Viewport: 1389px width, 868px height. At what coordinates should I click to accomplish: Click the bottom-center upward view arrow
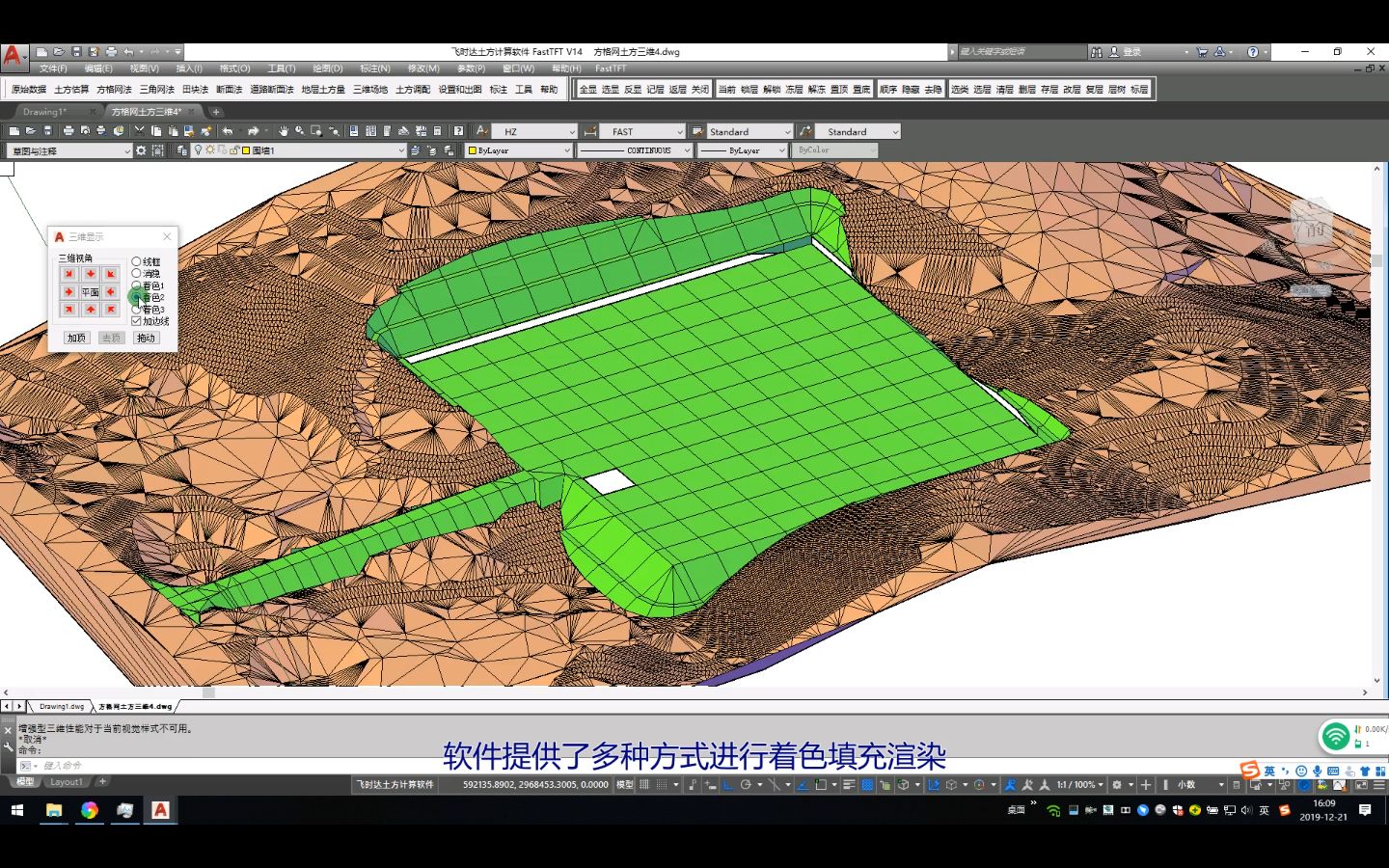coord(90,309)
